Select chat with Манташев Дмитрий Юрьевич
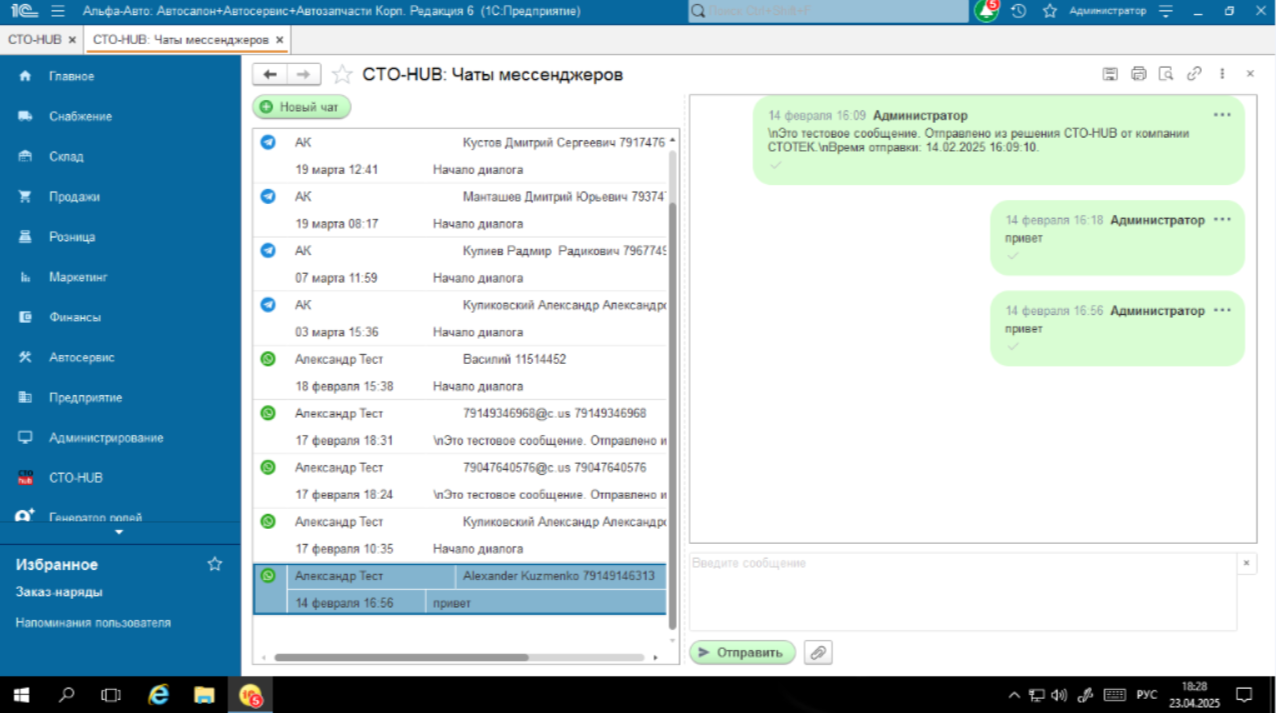The height and width of the screenshot is (713, 1276). point(460,210)
